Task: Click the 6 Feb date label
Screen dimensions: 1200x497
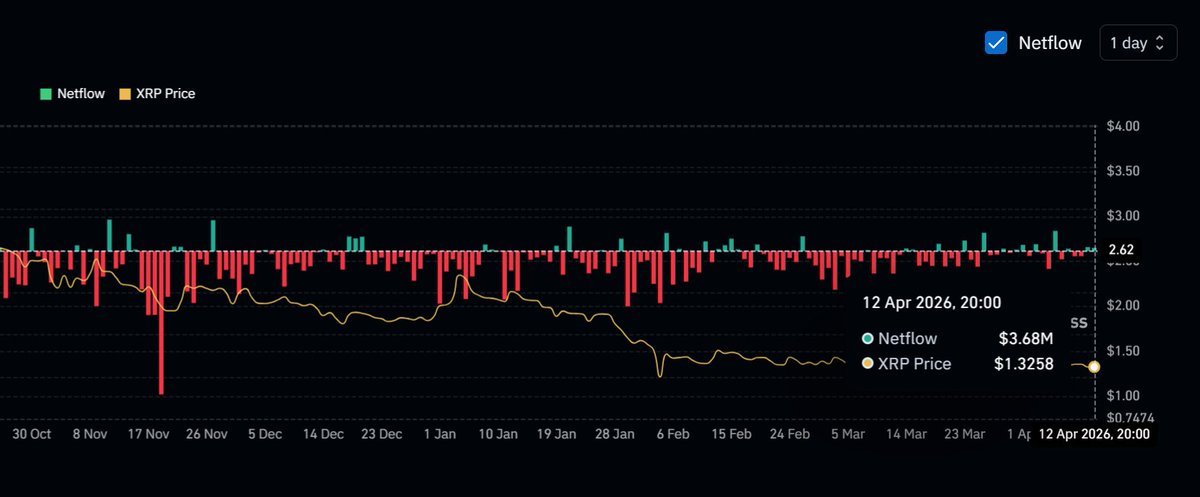Action: tap(674, 435)
